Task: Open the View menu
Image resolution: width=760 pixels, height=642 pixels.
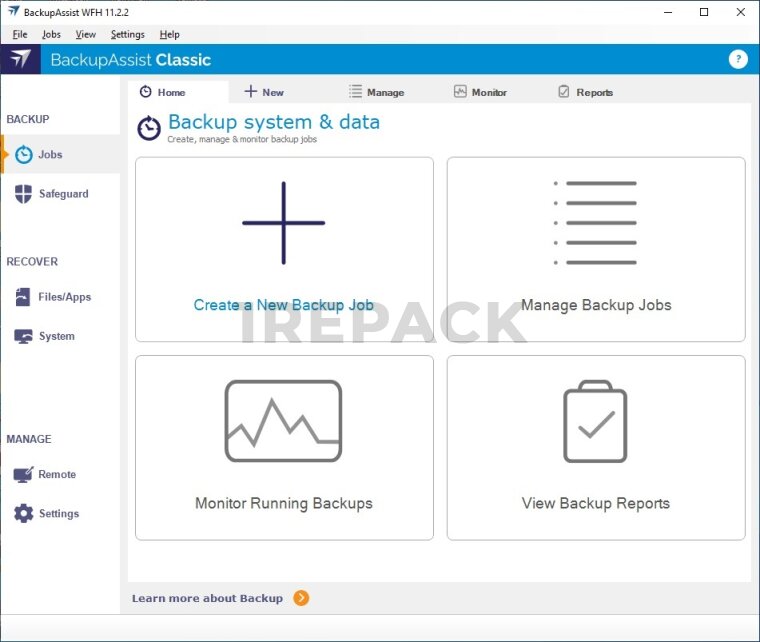Action: [86, 34]
